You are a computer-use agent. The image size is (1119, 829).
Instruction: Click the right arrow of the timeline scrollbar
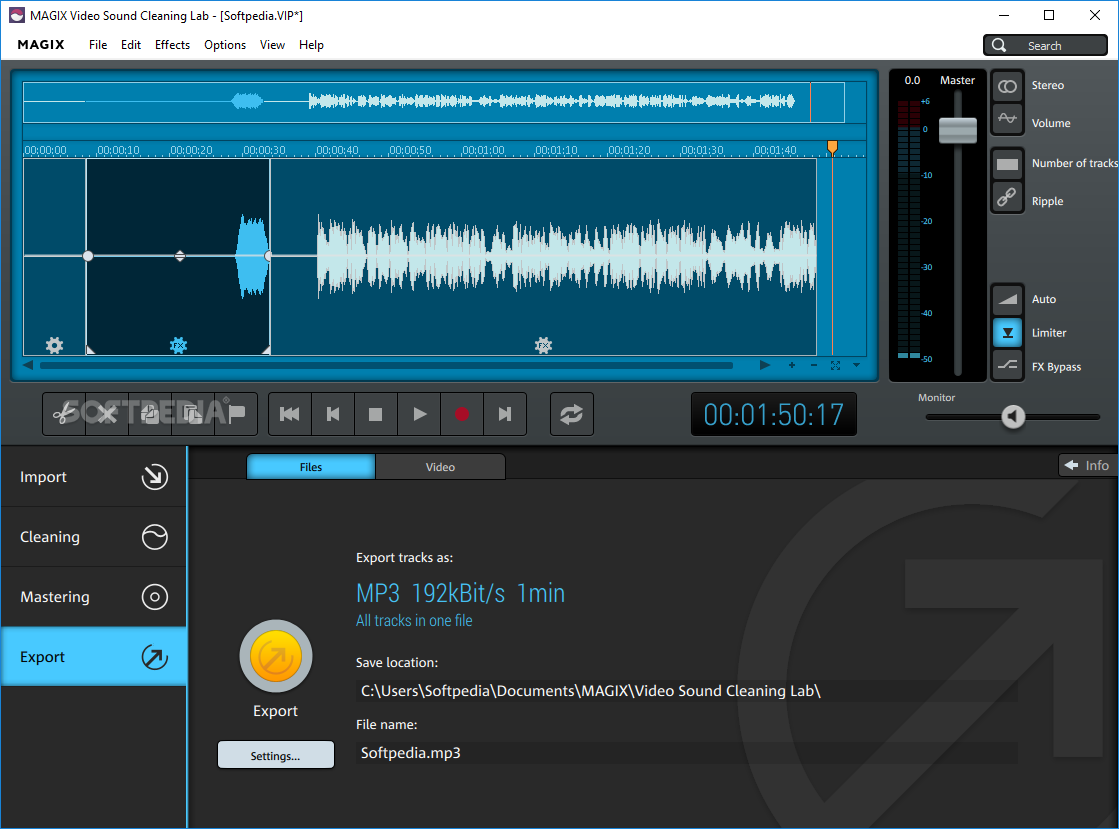tap(765, 365)
